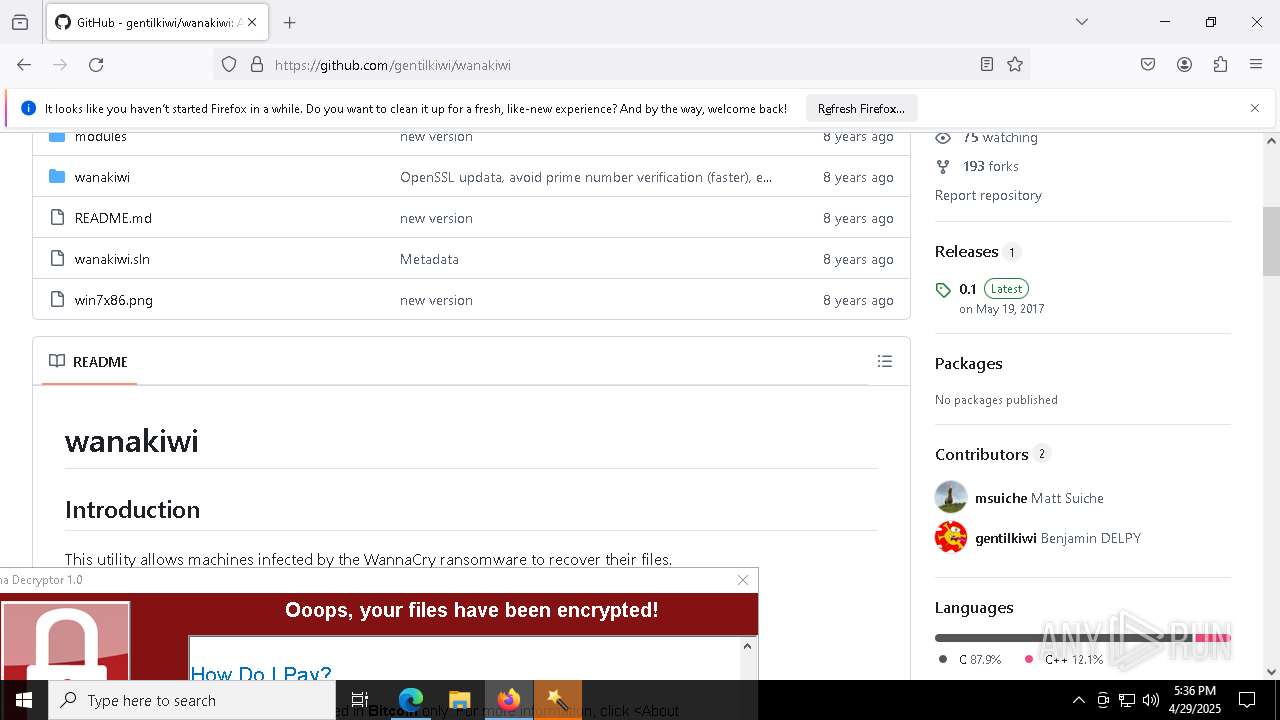Click the README.md file icon

pos(57,218)
